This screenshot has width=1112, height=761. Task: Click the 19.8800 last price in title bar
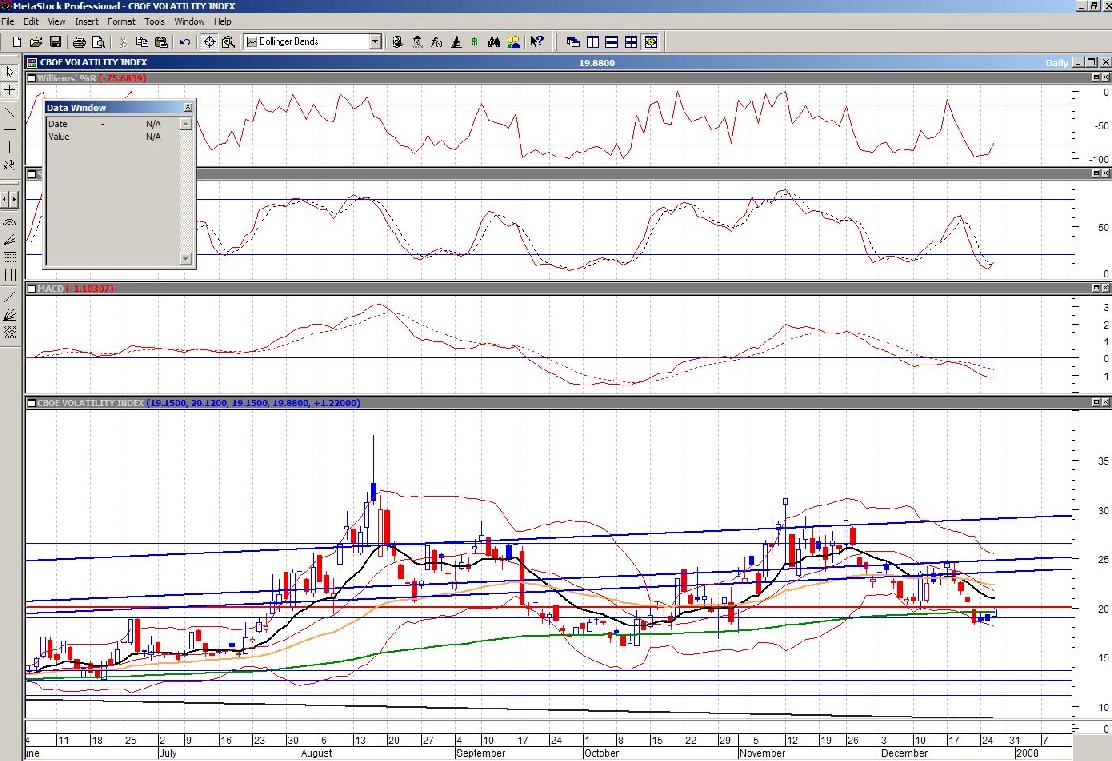(x=596, y=63)
